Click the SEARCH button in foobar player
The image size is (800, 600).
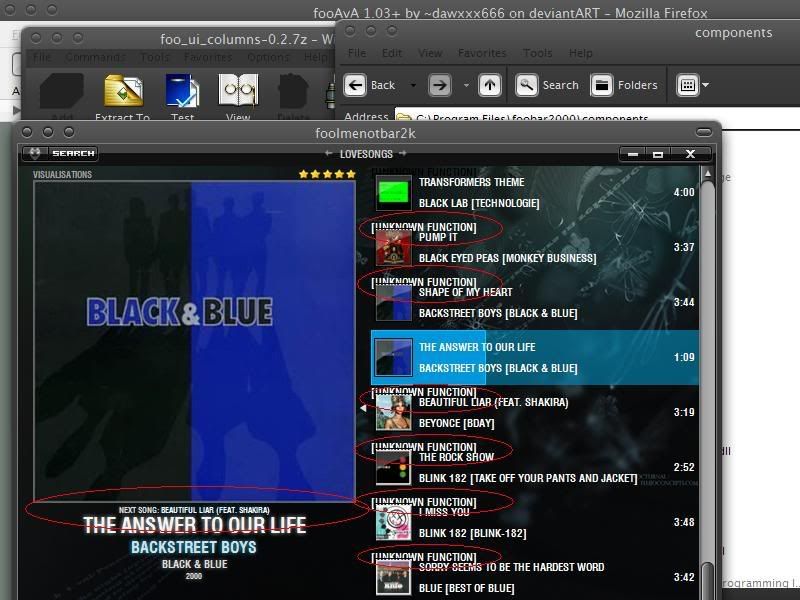click(x=73, y=153)
